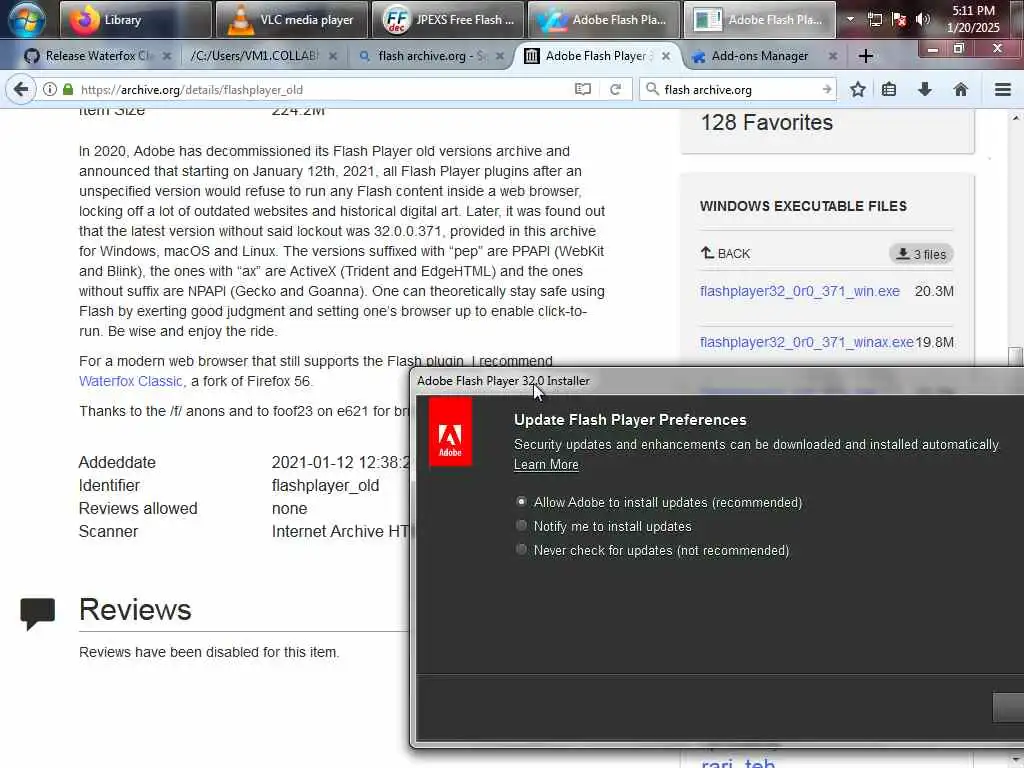Screen dimensions: 1024x768
Task: Open JPEXS Free Flash taskbar item
Action: click(447, 20)
